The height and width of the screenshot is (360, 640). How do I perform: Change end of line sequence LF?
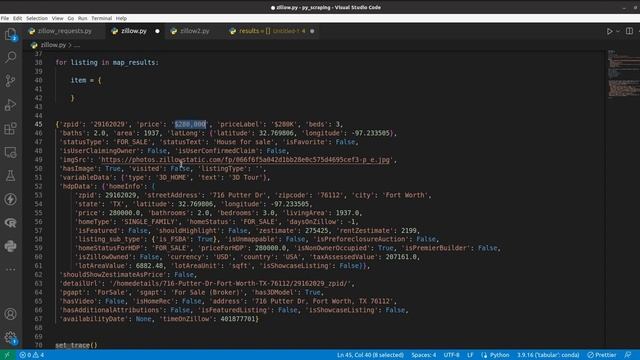[470, 355]
